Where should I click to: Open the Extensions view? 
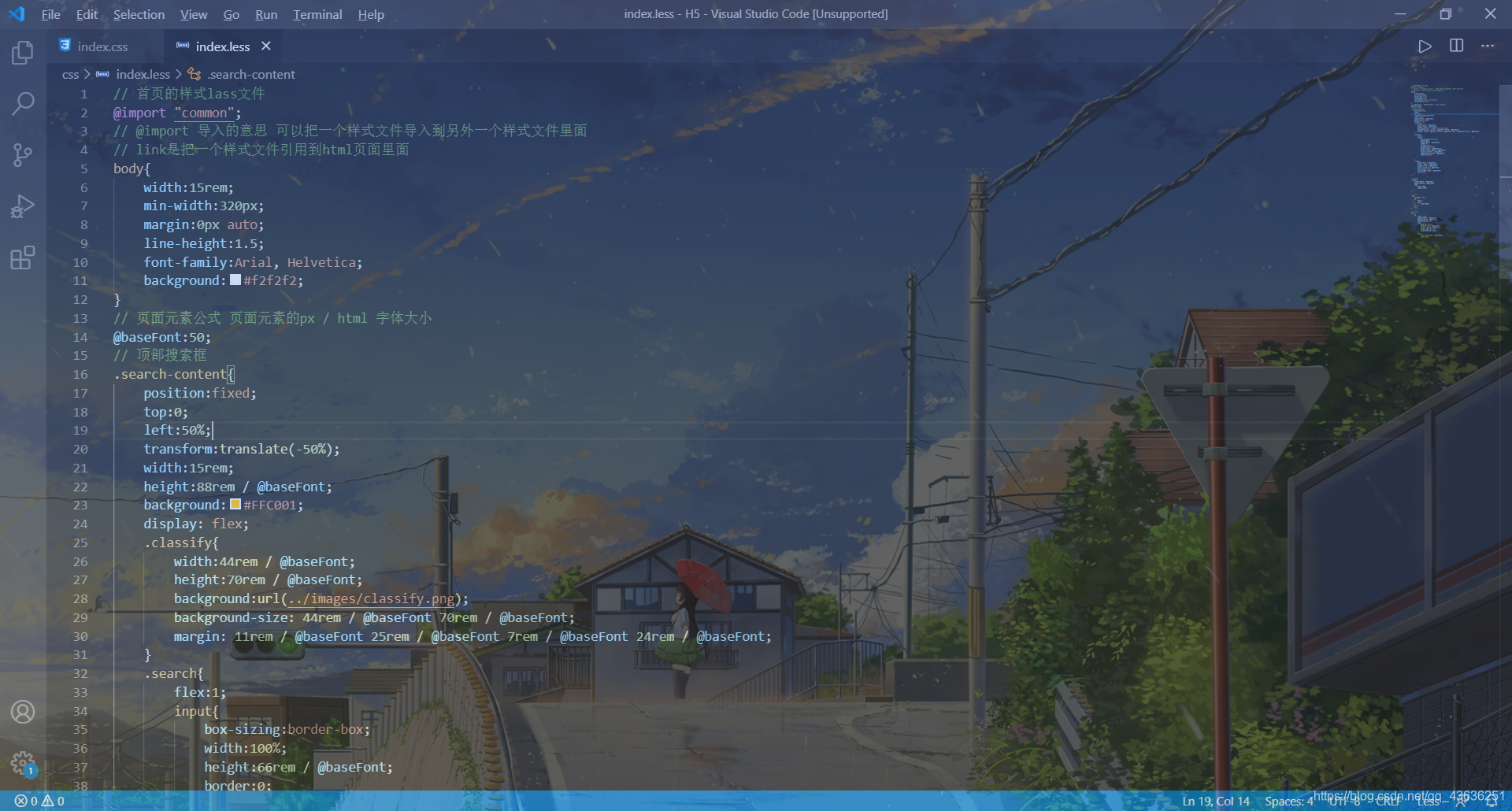click(x=23, y=257)
